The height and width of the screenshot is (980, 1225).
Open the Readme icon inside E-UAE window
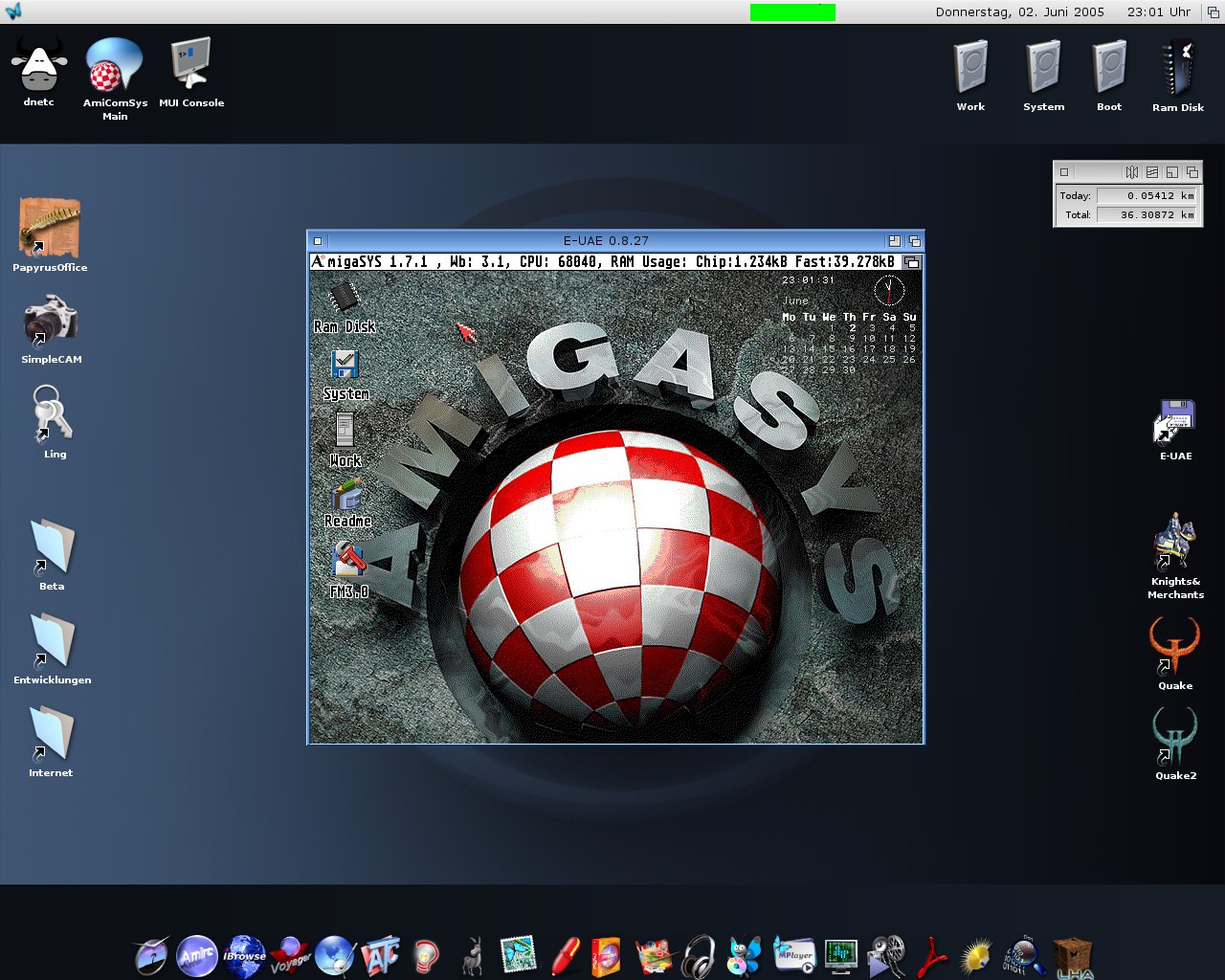346,496
